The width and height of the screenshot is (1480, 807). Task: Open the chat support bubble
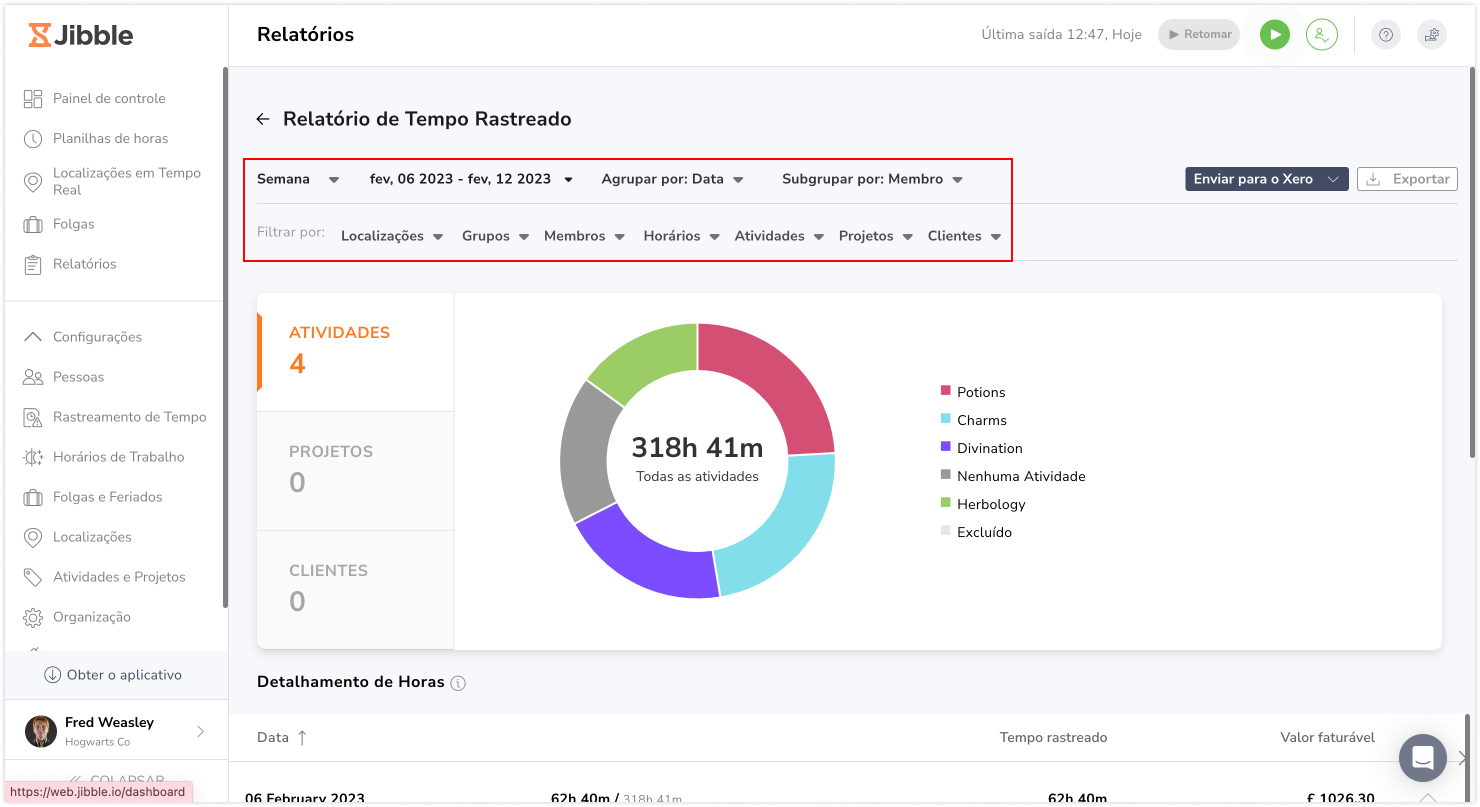click(x=1422, y=758)
